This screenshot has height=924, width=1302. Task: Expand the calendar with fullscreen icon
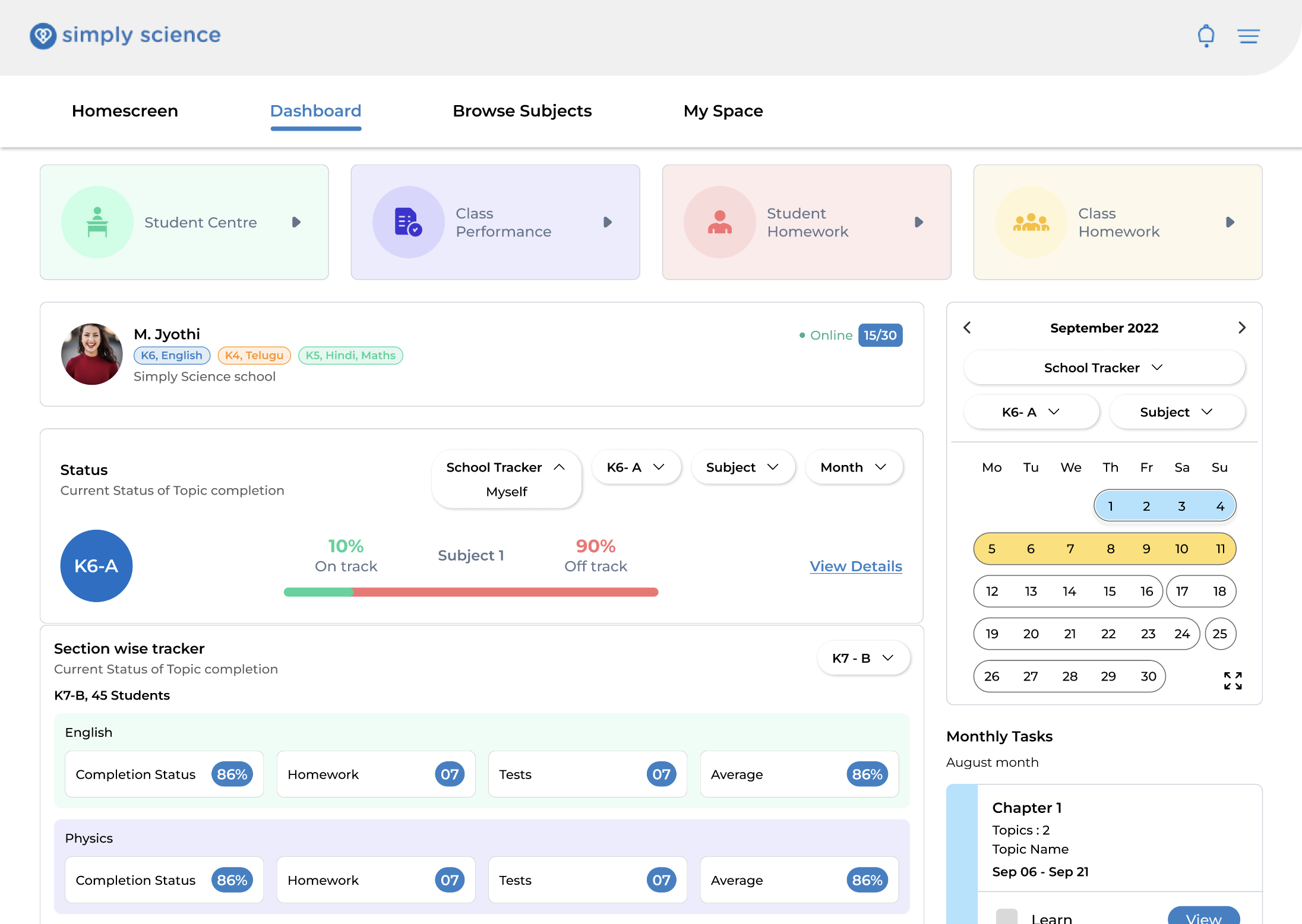pyautogui.click(x=1233, y=681)
